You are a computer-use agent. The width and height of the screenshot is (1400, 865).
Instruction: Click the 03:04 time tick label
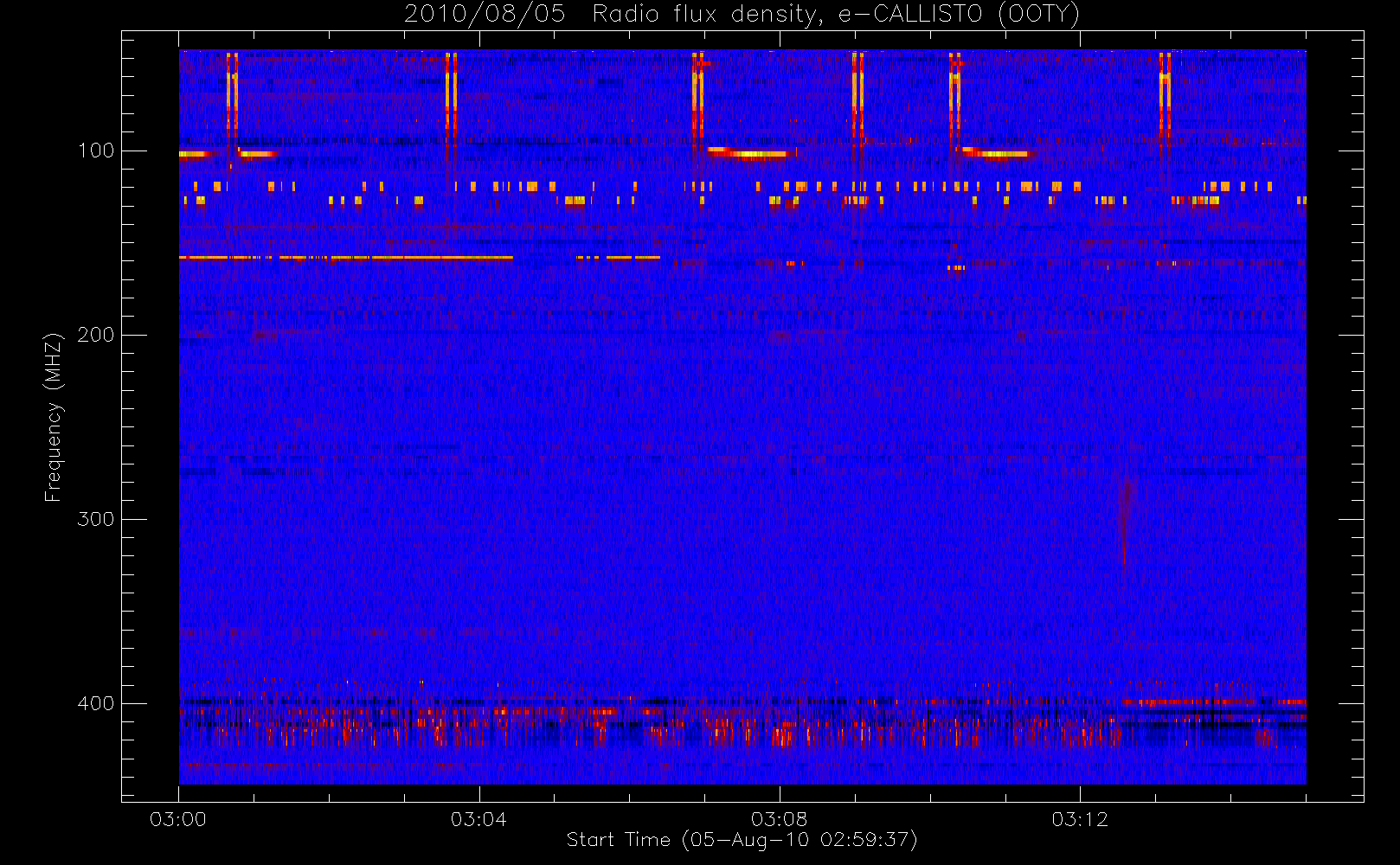pos(478,819)
